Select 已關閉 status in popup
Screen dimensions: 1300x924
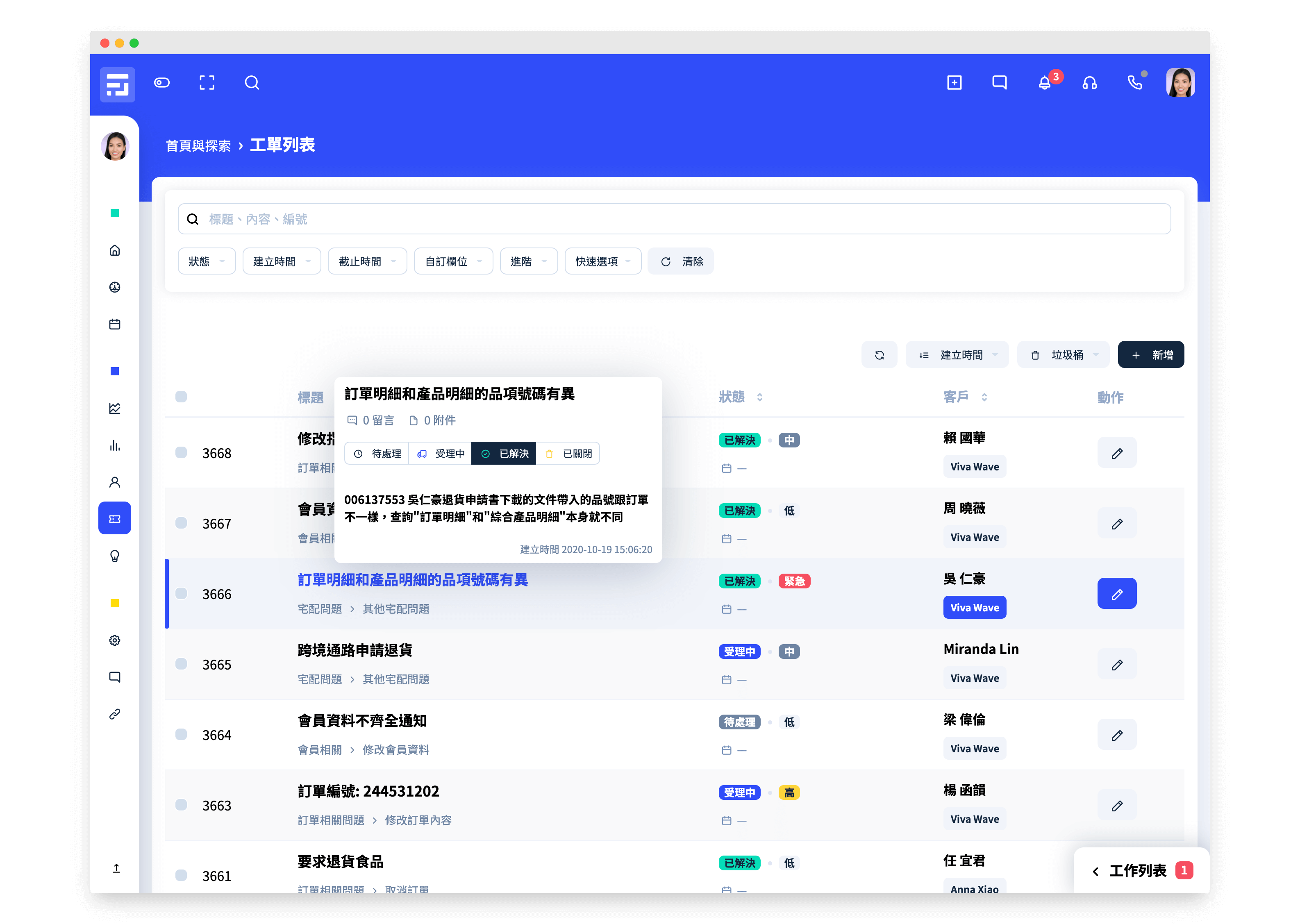click(x=568, y=454)
